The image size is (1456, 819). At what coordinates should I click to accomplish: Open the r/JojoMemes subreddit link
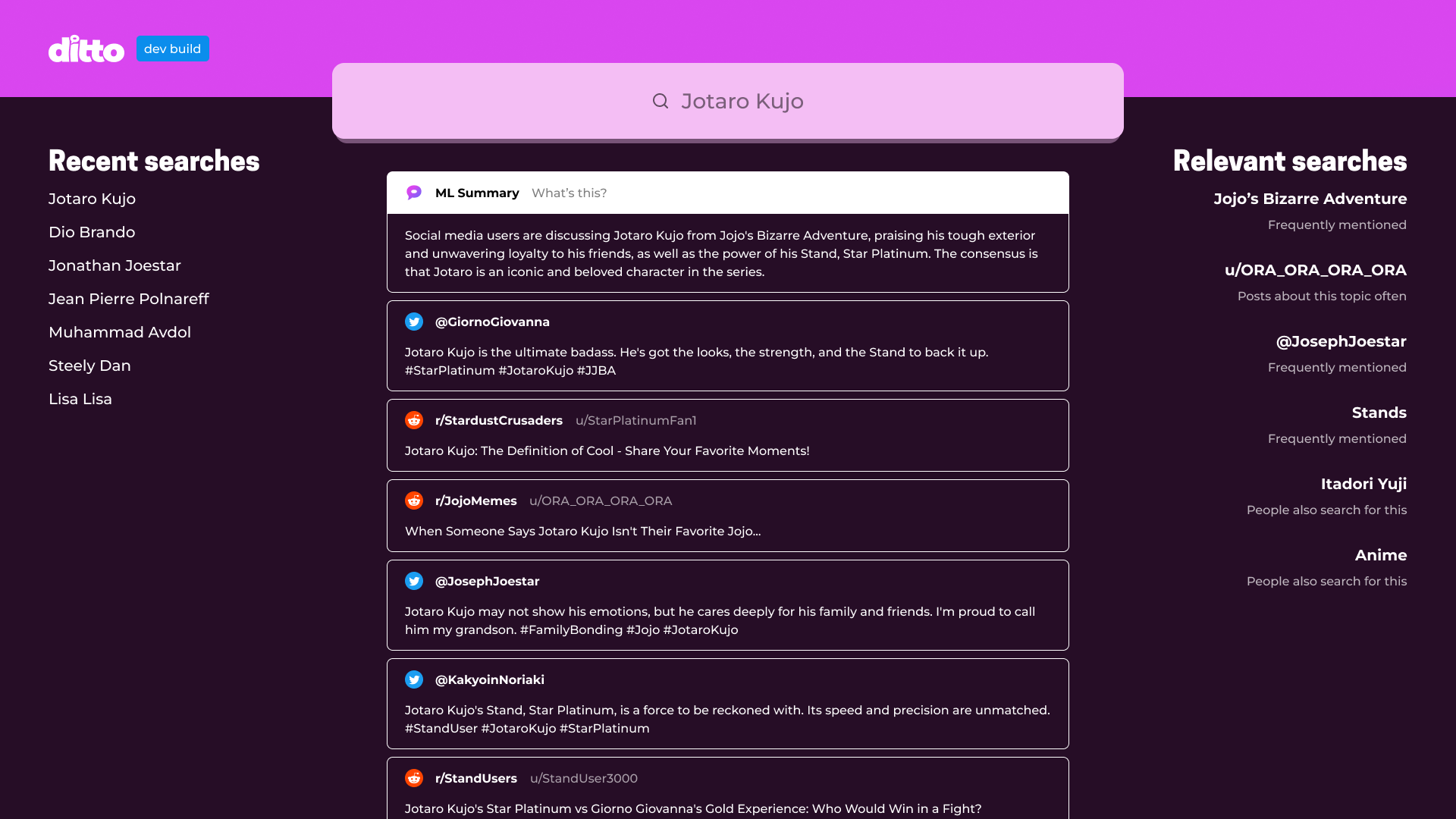coord(475,500)
